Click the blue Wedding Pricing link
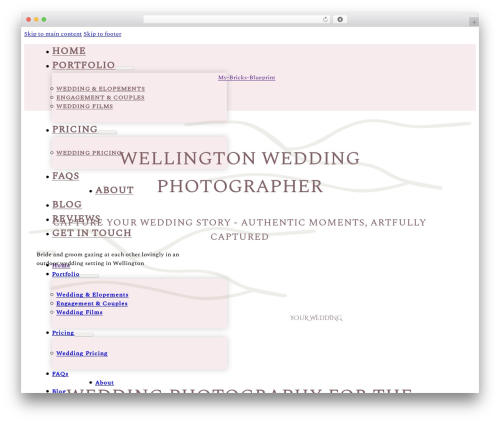 [82, 353]
